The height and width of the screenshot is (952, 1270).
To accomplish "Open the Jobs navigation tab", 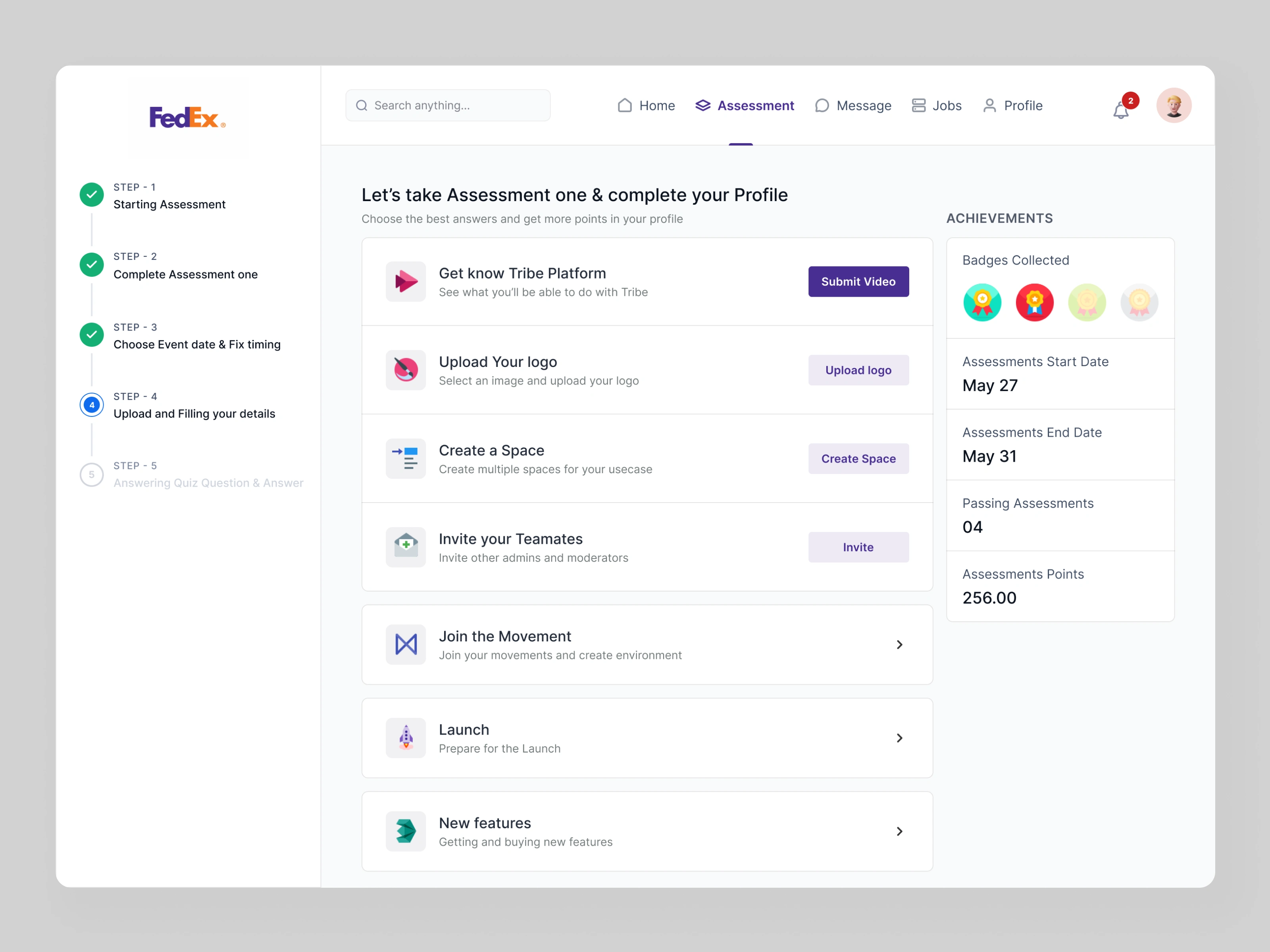I will 936,106.
